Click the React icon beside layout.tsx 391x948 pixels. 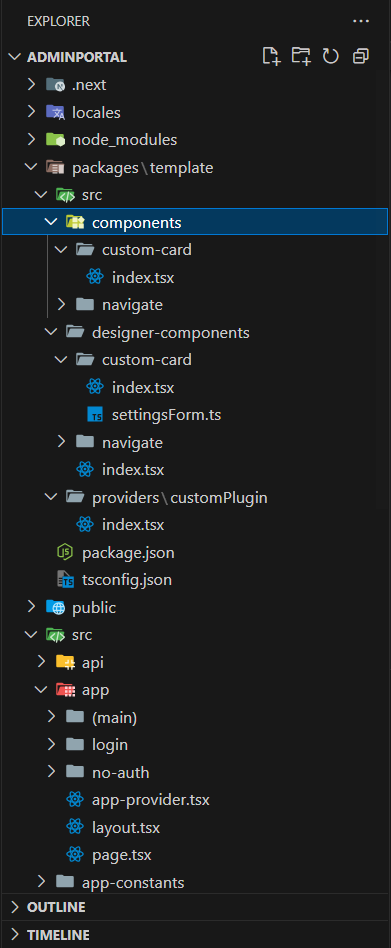(74, 828)
